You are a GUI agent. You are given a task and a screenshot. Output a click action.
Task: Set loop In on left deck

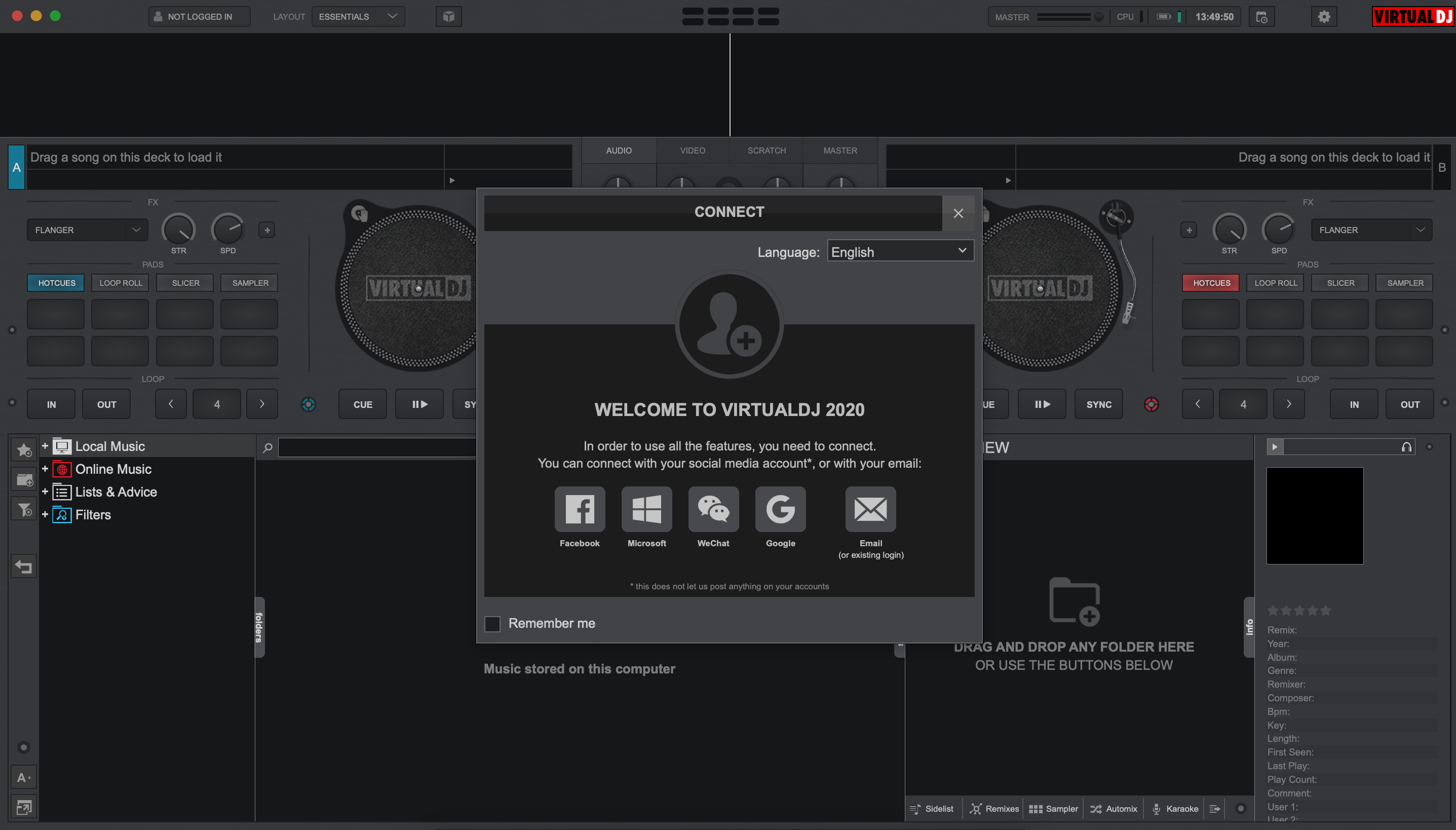pyautogui.click(x=51, y=404)
